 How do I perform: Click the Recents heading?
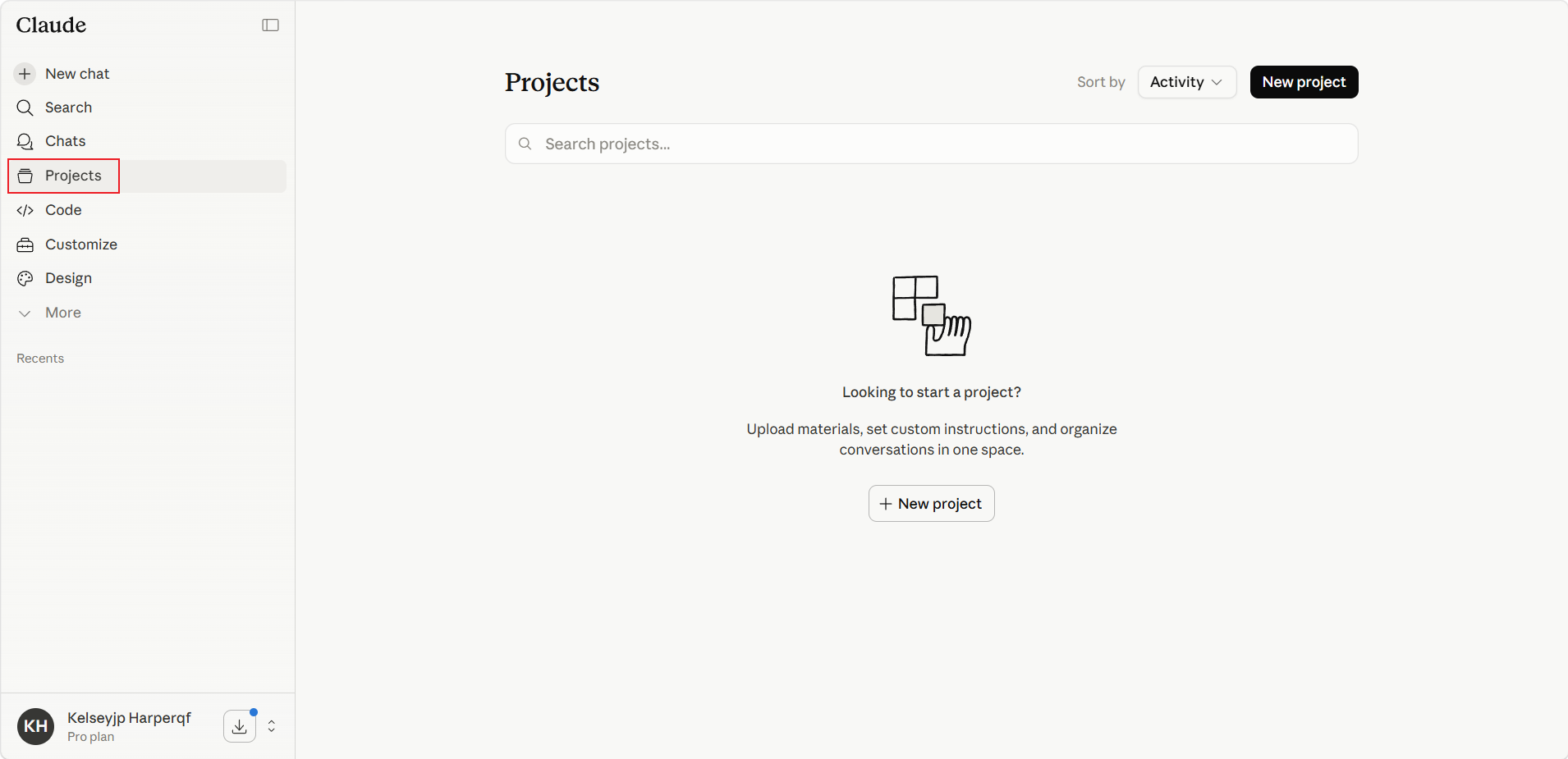click(40, 359)
